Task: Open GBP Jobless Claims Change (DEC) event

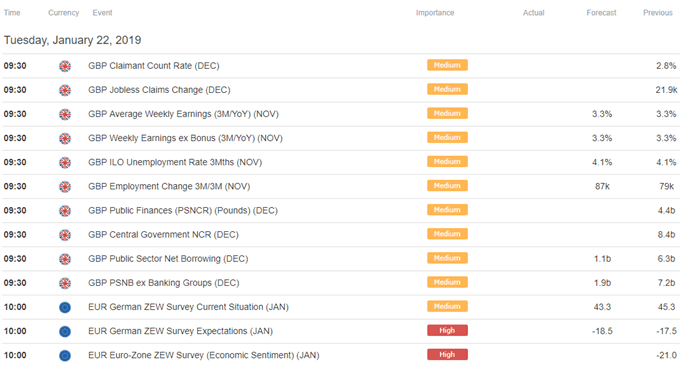Action: pyautogui.click(x=159, y=90)
